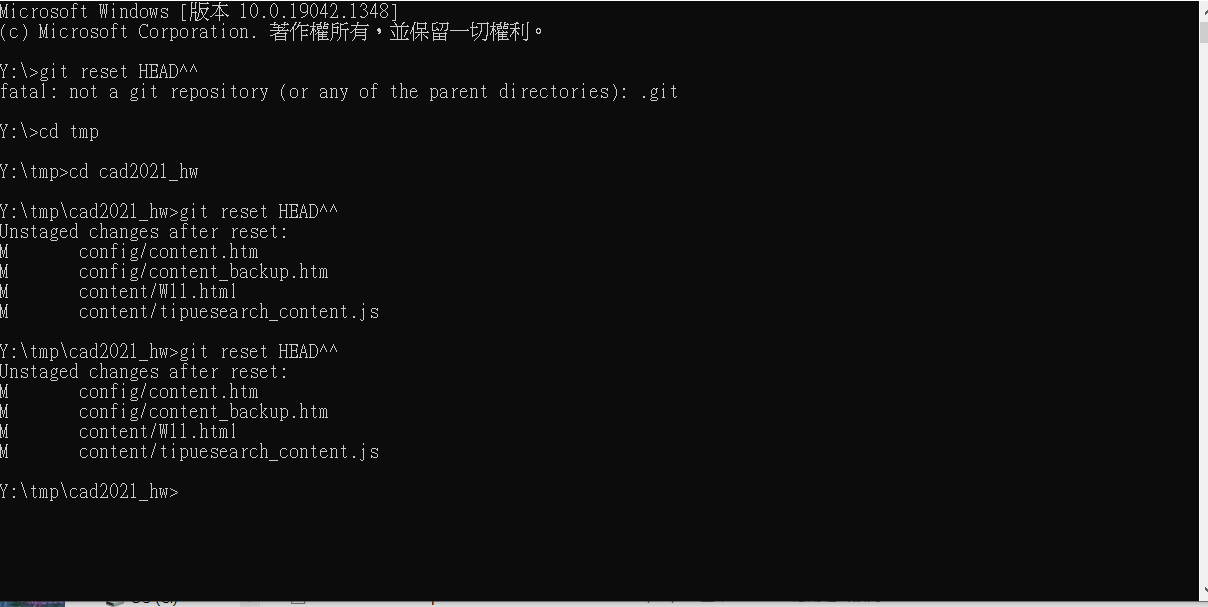Click the second config/content_backup.htm entry
Viewport: 1208px width, 607px height.
(x=203, y=412)
